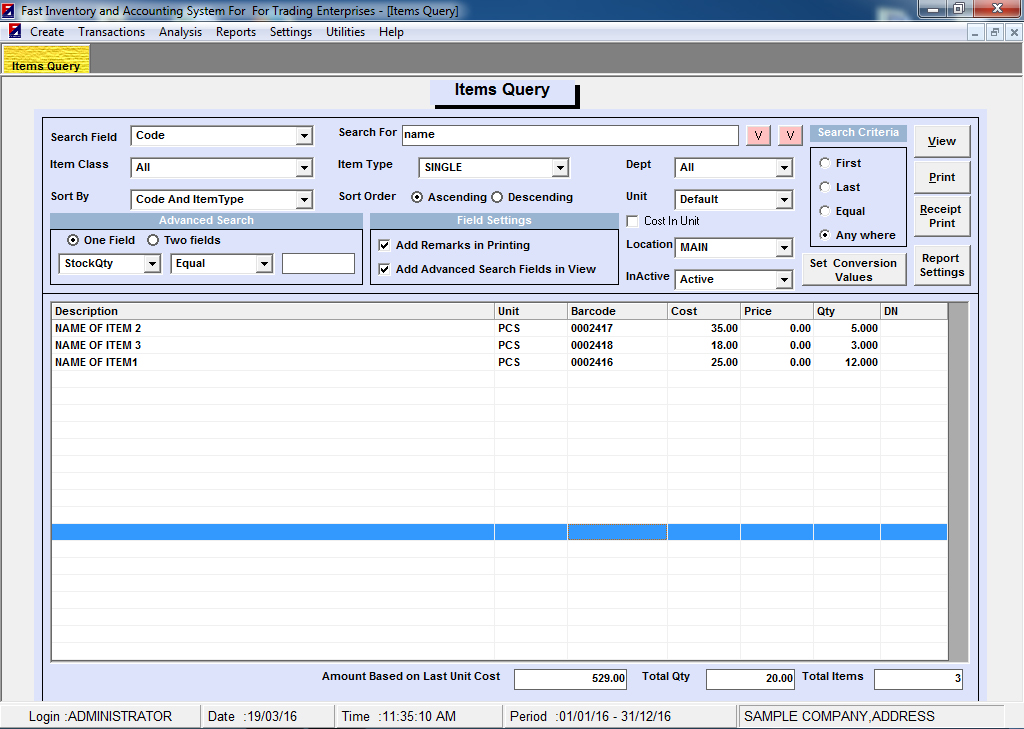
Task: Expand the InActive status dropdown
Action: pyautogui.click(x=784, y=280)
